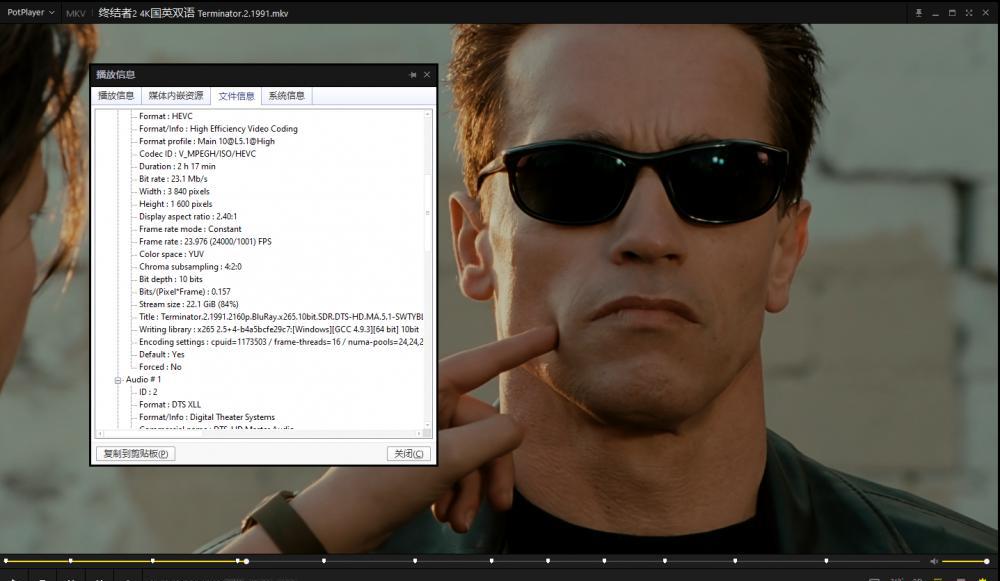Click the info list vertical scrollbar down arrow
The image size is (1000, 581).
(x=428, y=425)
